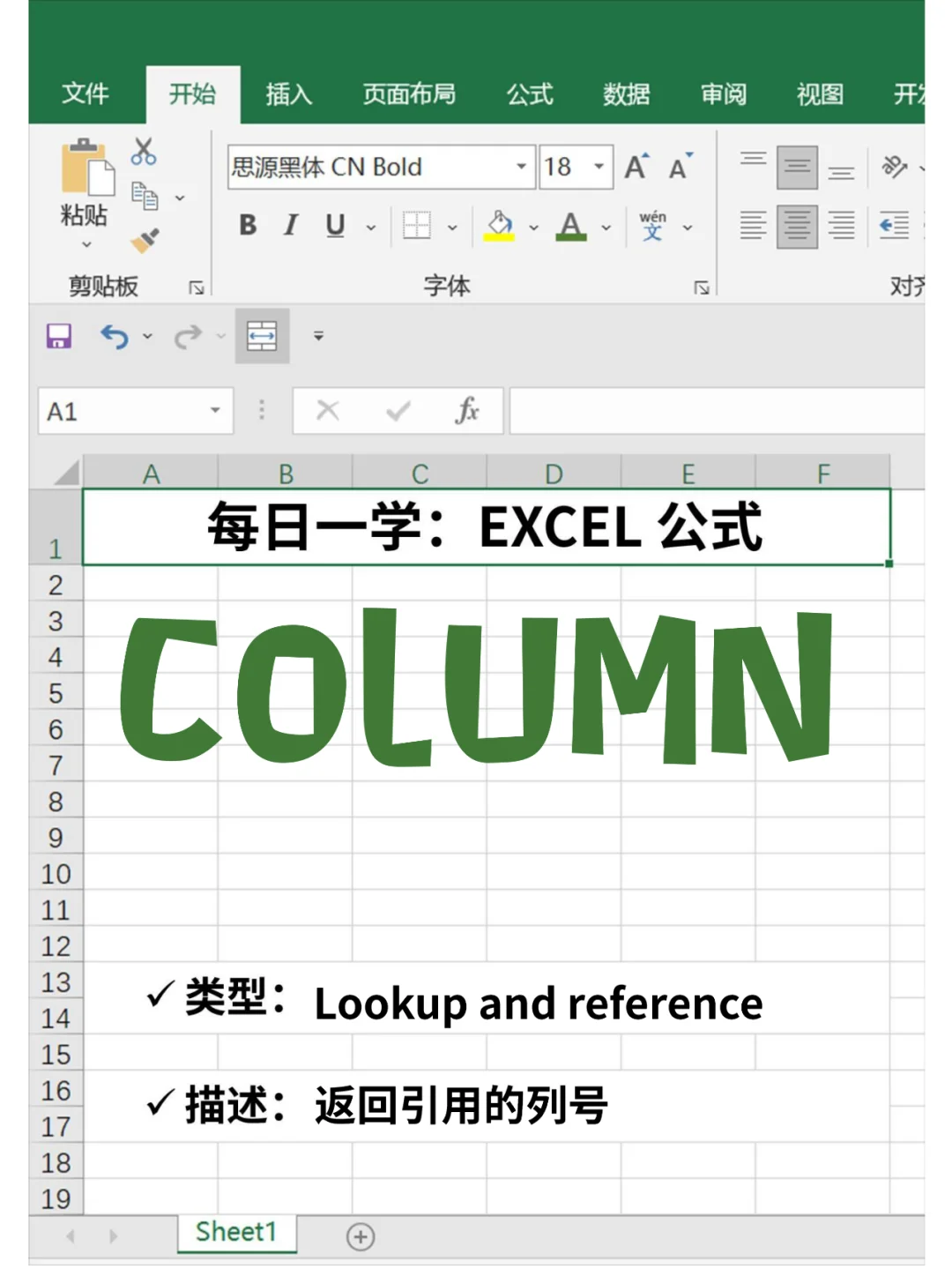Apply the yellow fill color bucket
The height and width of the screenshot is (1269, 952).
click(x=500, y=226)
